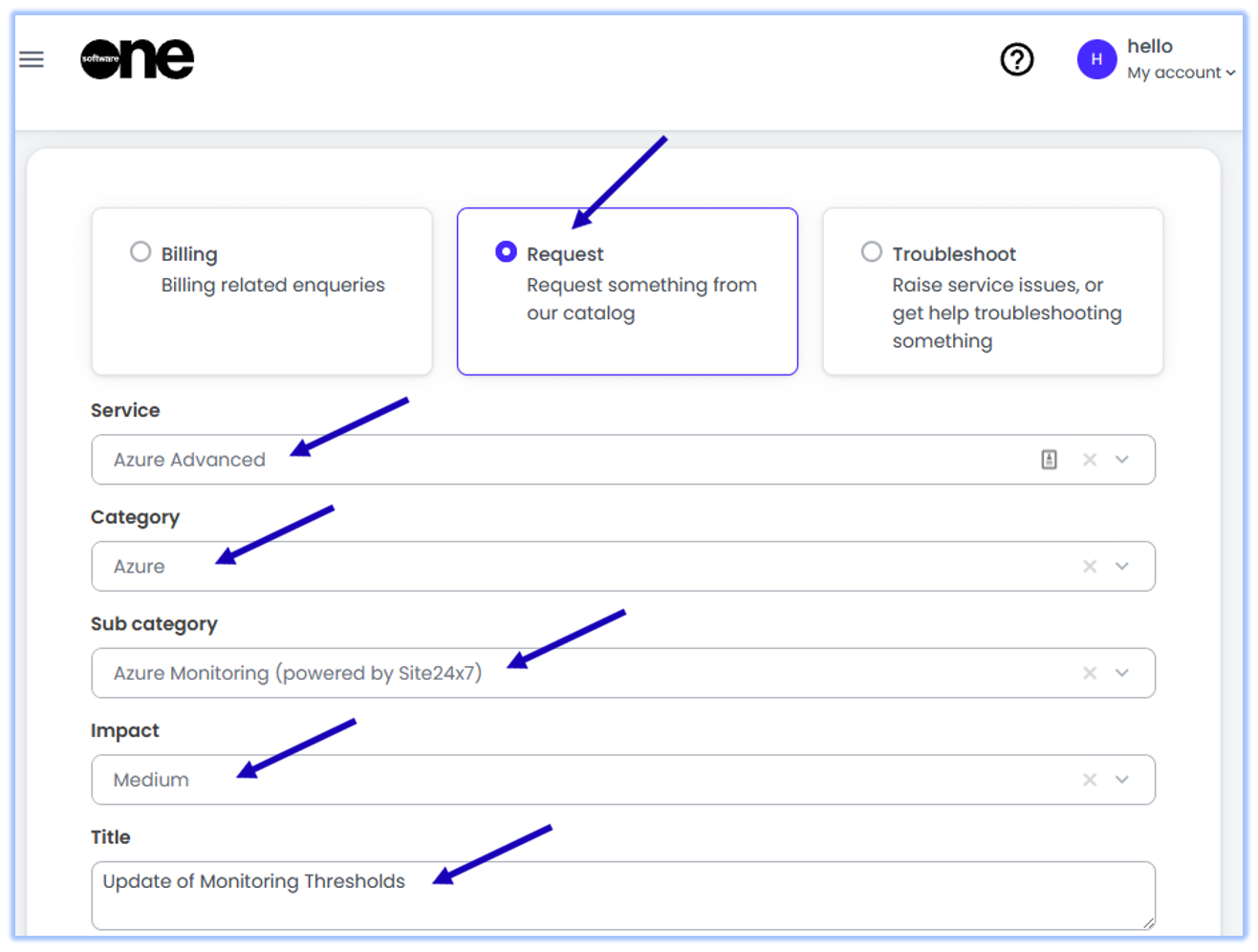
Task: Click the Title field resize handle
Action: (1148, 922)
